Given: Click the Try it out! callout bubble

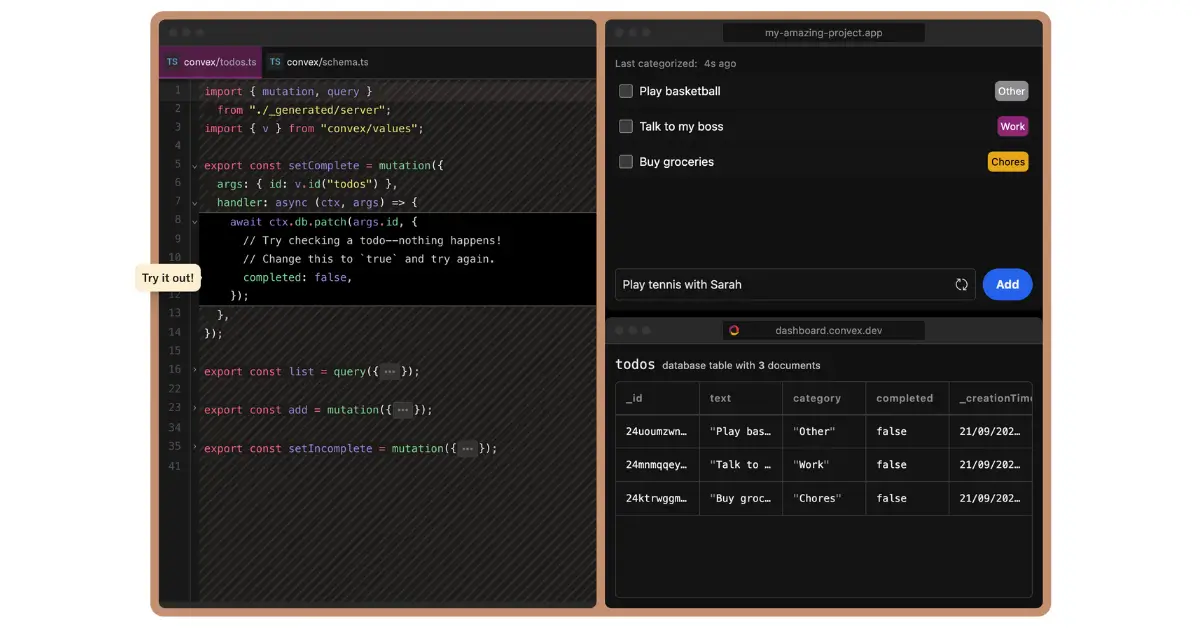Looking at the screenshot, I should coord(168,278).
